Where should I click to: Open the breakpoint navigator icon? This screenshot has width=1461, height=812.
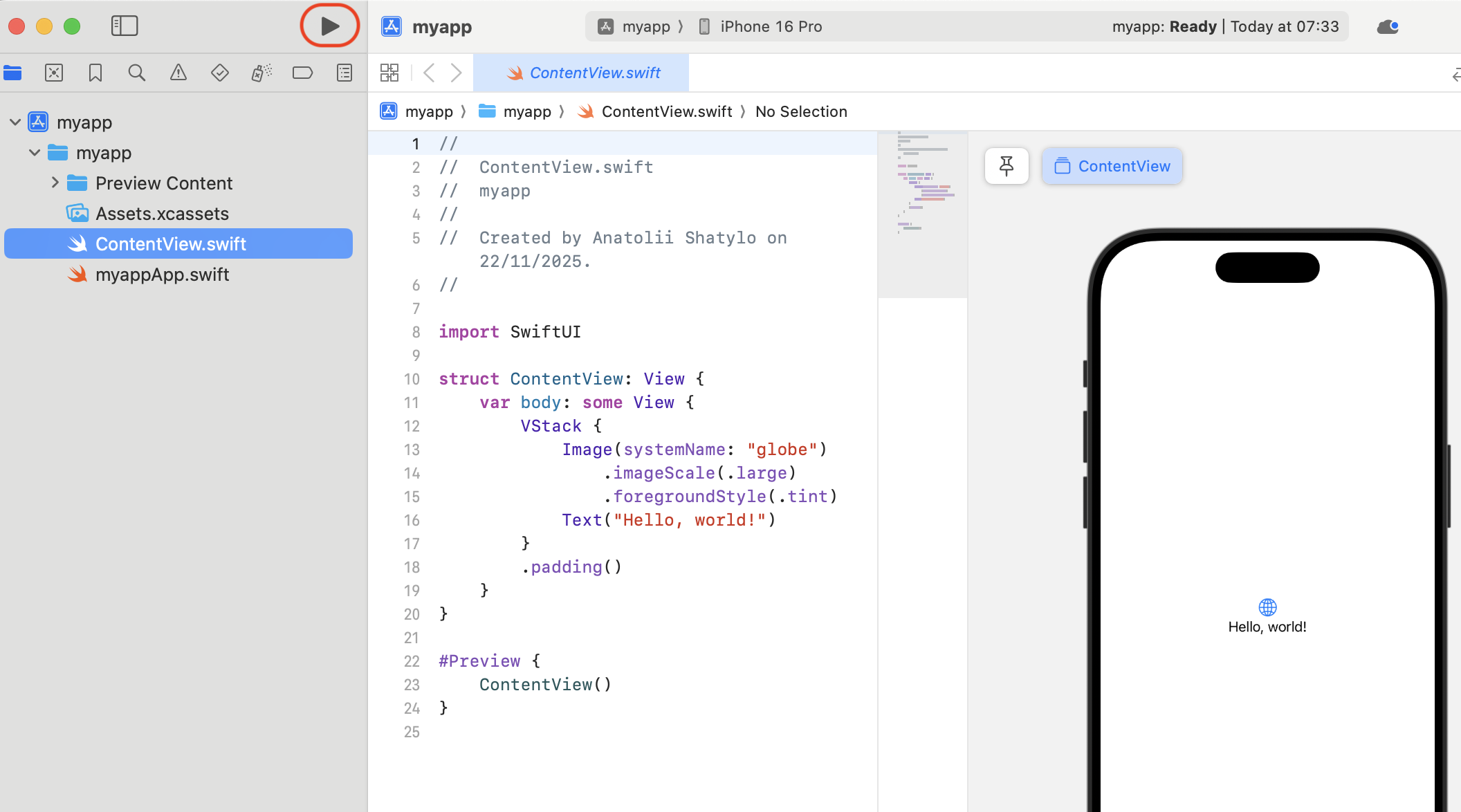click(x=303, y=73)
